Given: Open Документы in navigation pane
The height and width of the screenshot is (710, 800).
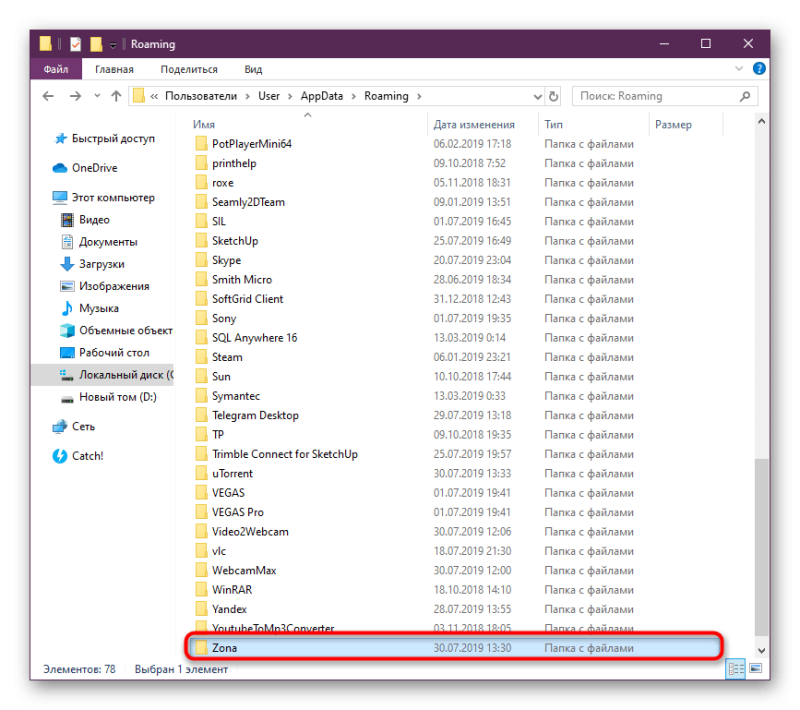Looking at the screenshot, I should (99, 242).
